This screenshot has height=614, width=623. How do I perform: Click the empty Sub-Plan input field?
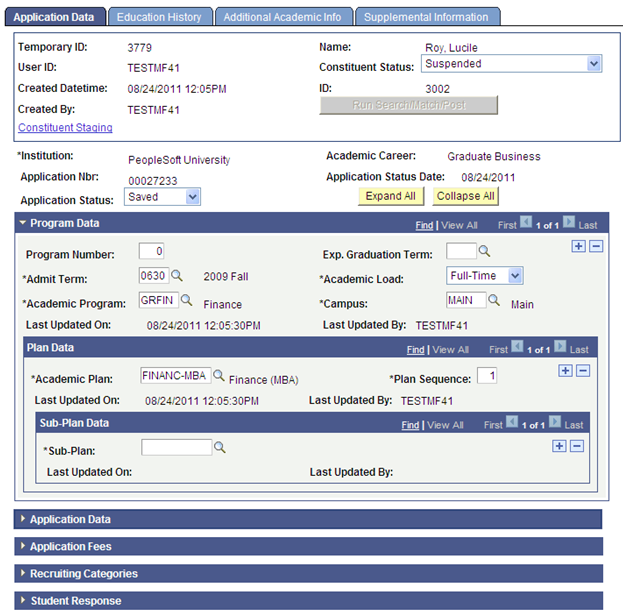[x=176, y=447]
